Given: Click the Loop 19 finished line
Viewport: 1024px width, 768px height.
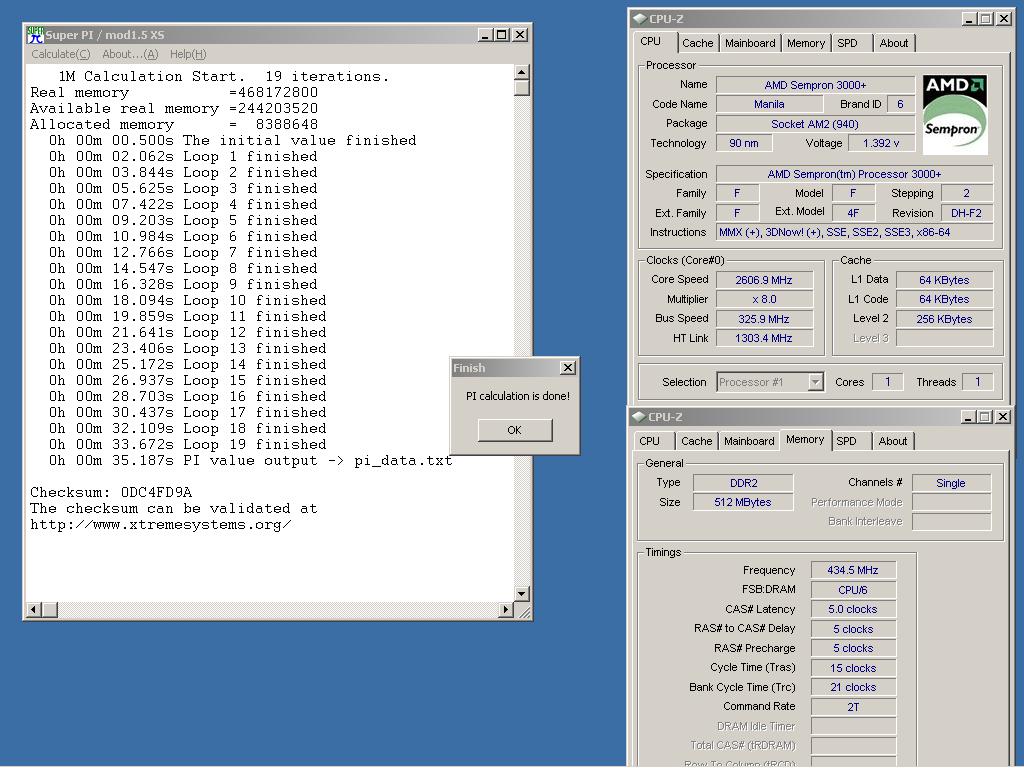Looking at the screenshot, I should (x=187, y=445).
